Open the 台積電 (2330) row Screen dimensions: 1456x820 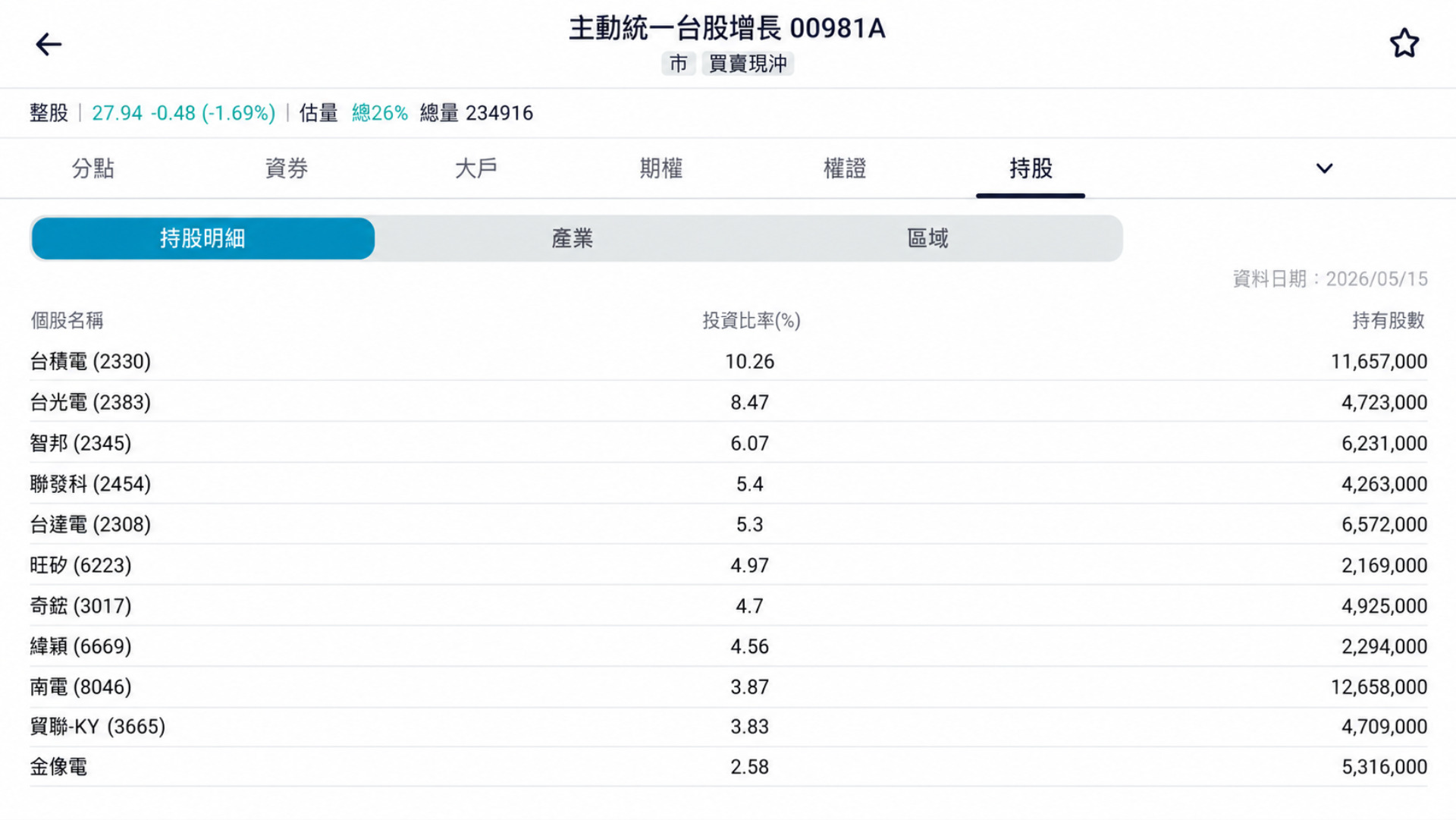point(728,361)
